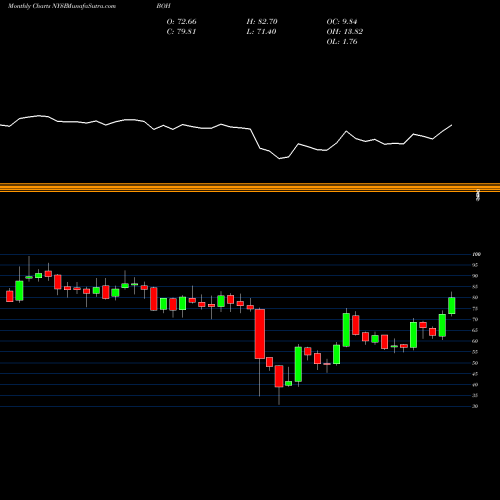Click the orange horizontal band divider line
This screenshot has height=500, width=500.
[x=250, y=187]
